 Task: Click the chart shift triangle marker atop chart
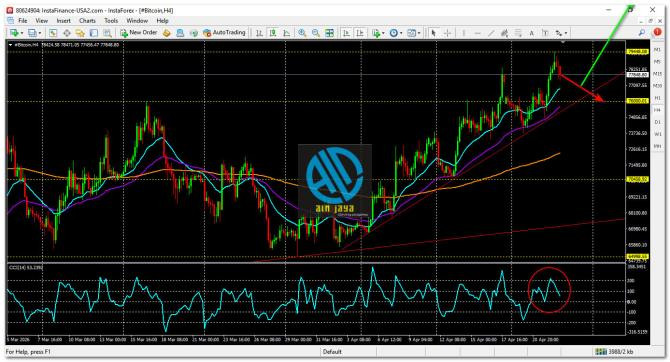pyautogui.click(x=563, y=42)
